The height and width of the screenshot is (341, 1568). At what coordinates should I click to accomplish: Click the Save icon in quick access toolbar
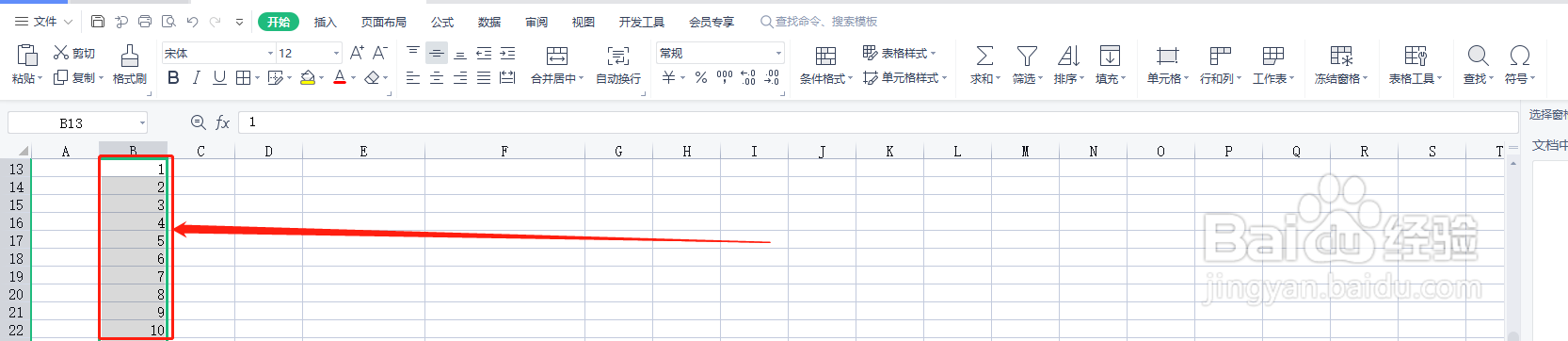pyautogui.click(x=98, y=21)
